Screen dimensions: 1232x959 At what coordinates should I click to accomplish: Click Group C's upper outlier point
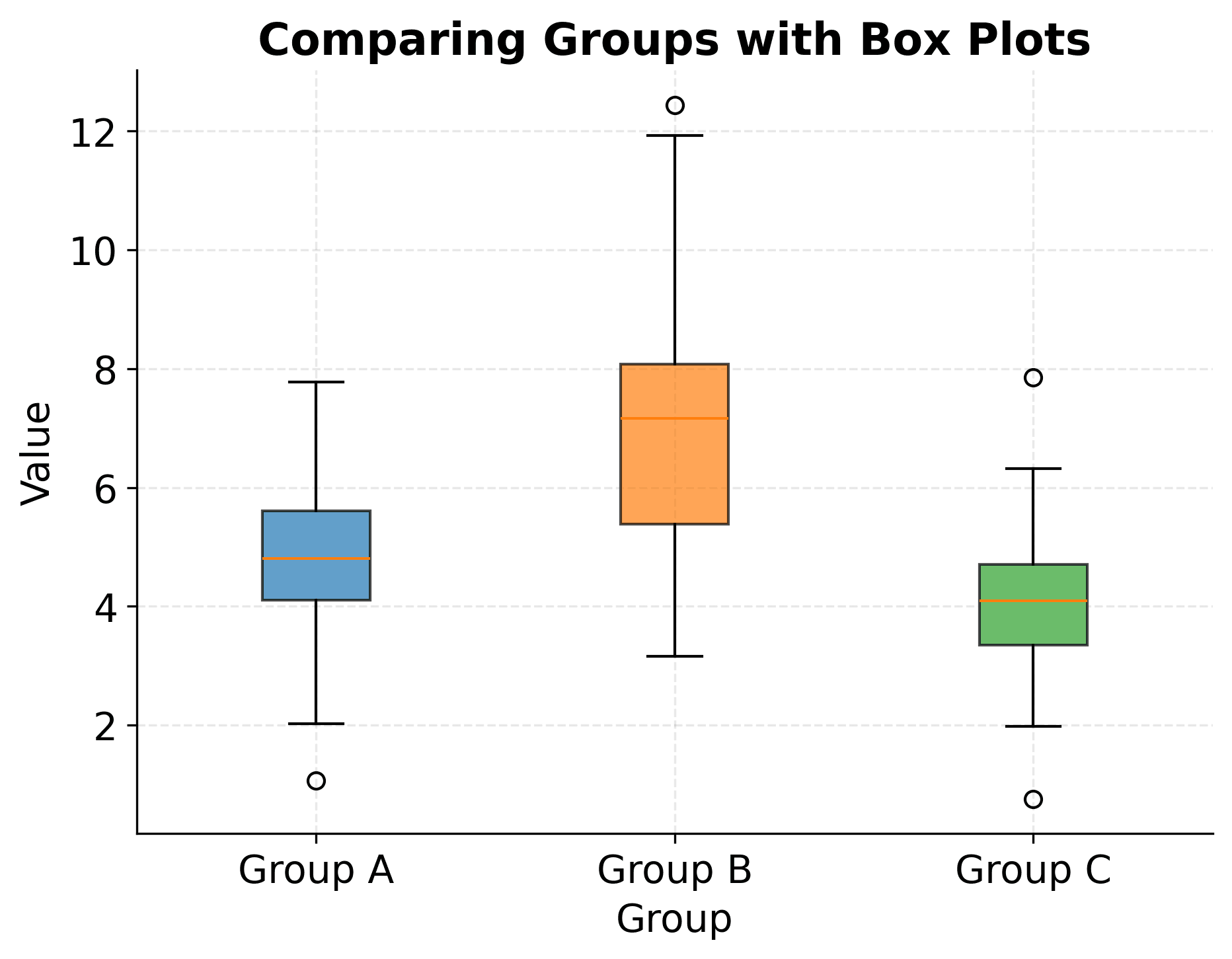click(1033, 378)
